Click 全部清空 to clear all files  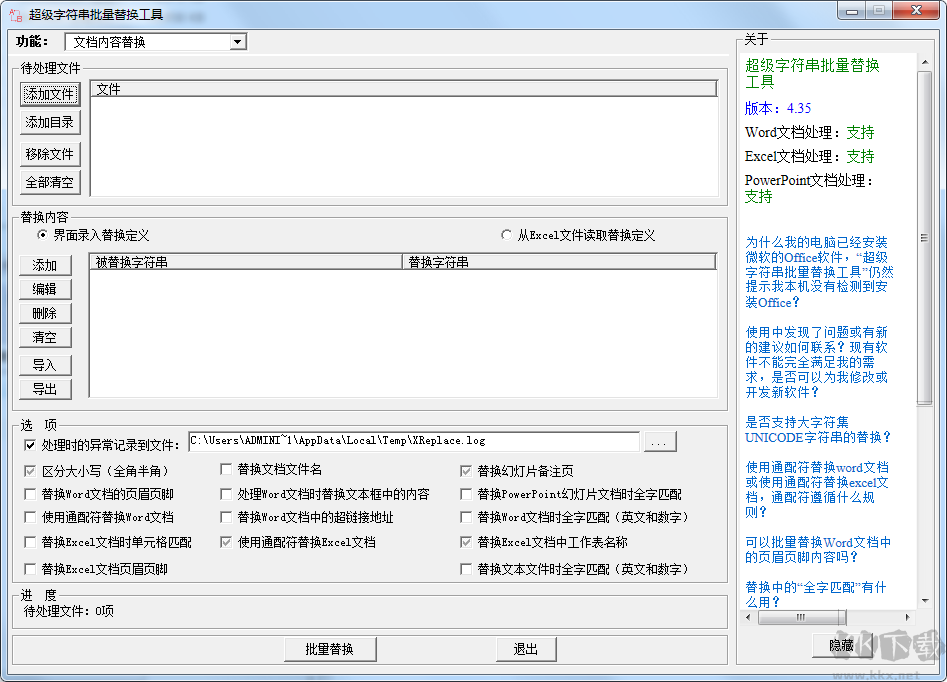point(49,182)
